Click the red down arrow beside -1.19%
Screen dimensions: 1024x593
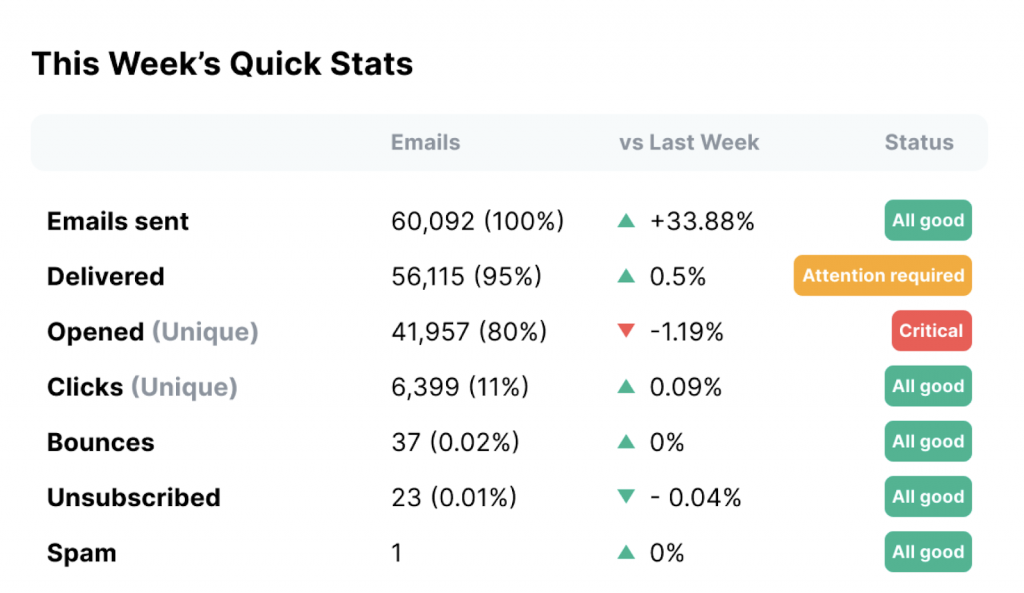pyautogui.click(x=627, y=332)
